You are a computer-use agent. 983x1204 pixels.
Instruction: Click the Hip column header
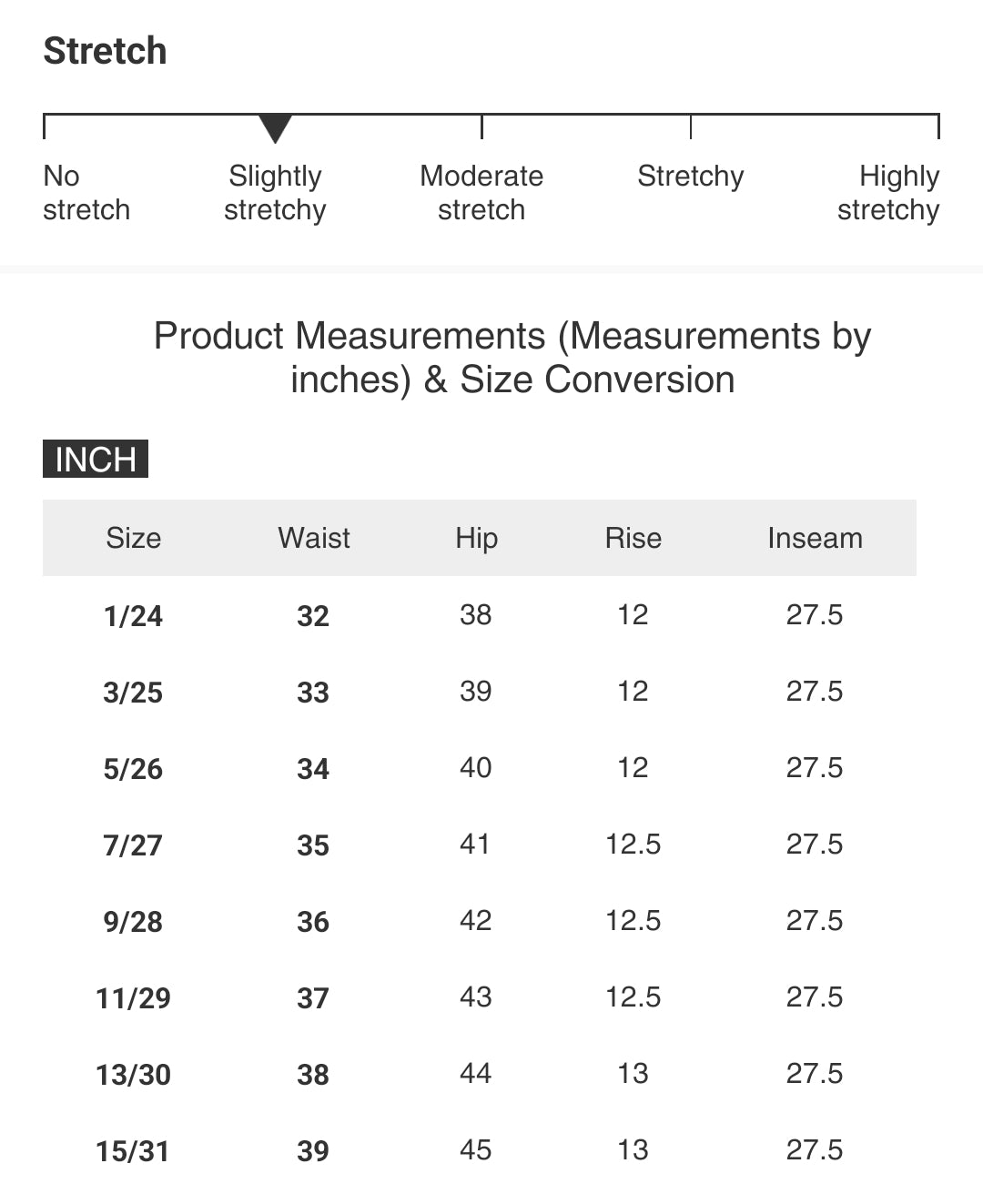coord(476,538)
